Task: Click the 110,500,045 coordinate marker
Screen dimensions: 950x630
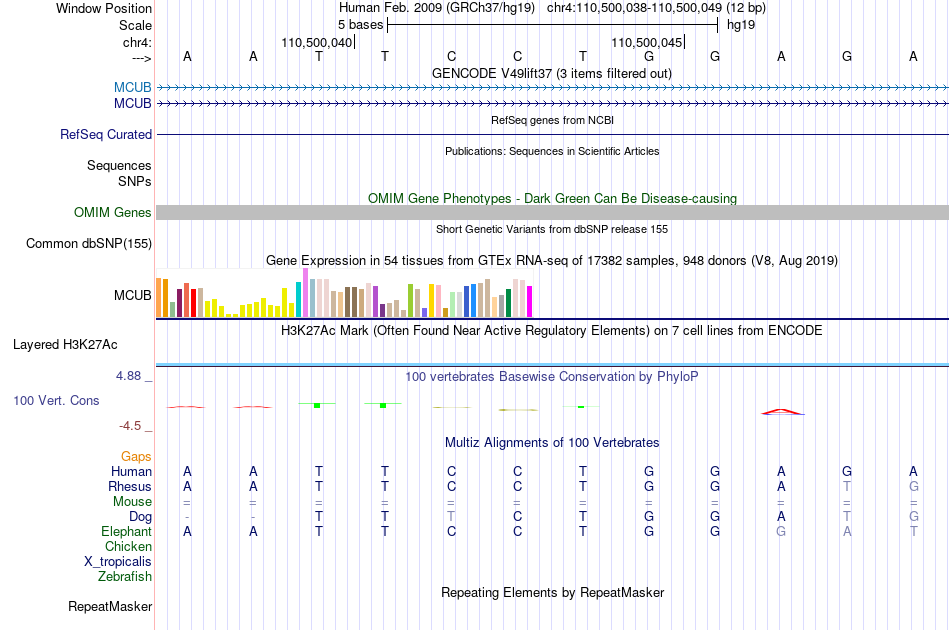Action: (646, 42)
